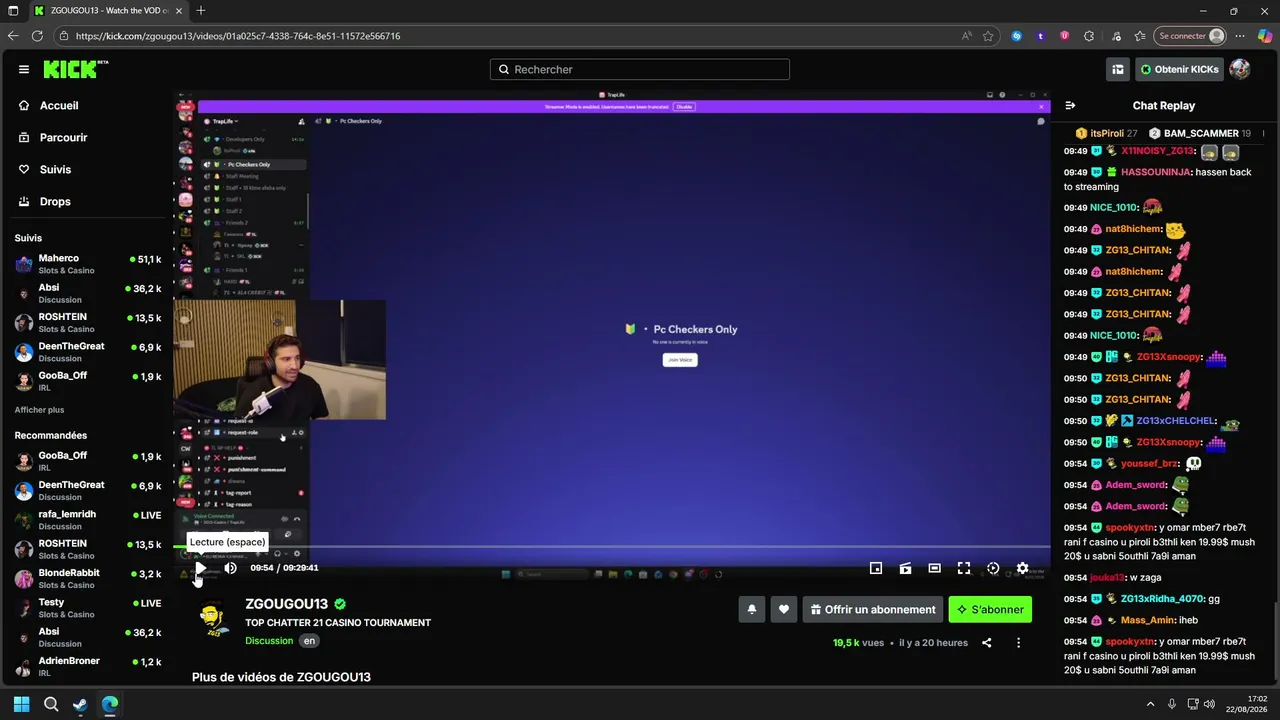Collapse the Chat Replay panel
This screenshot has width=1280, height=720.
pyautogui.click(x=1070, y=105)
